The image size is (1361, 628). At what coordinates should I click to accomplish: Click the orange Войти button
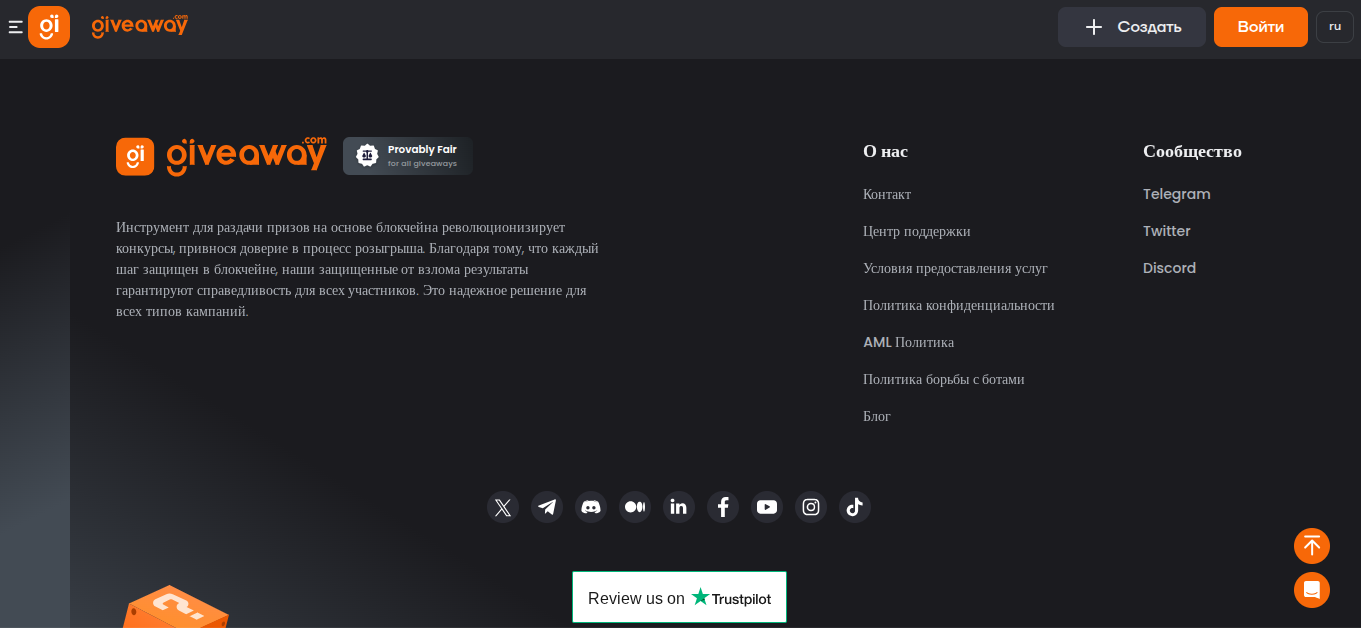1260,27
